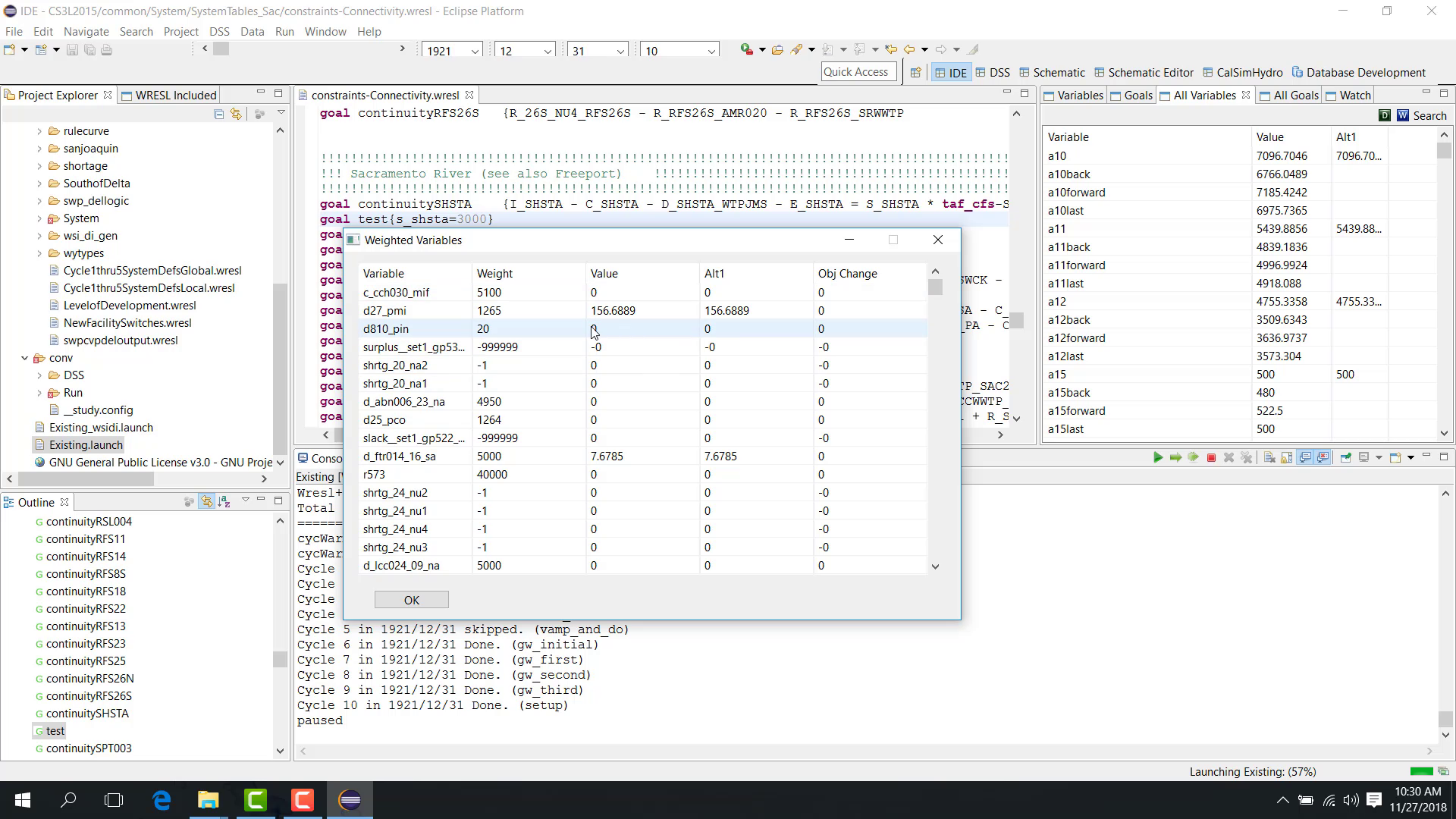
Task: Click the Weighted Variables vertical scrollbar thumb
Action: coord(935,287)
